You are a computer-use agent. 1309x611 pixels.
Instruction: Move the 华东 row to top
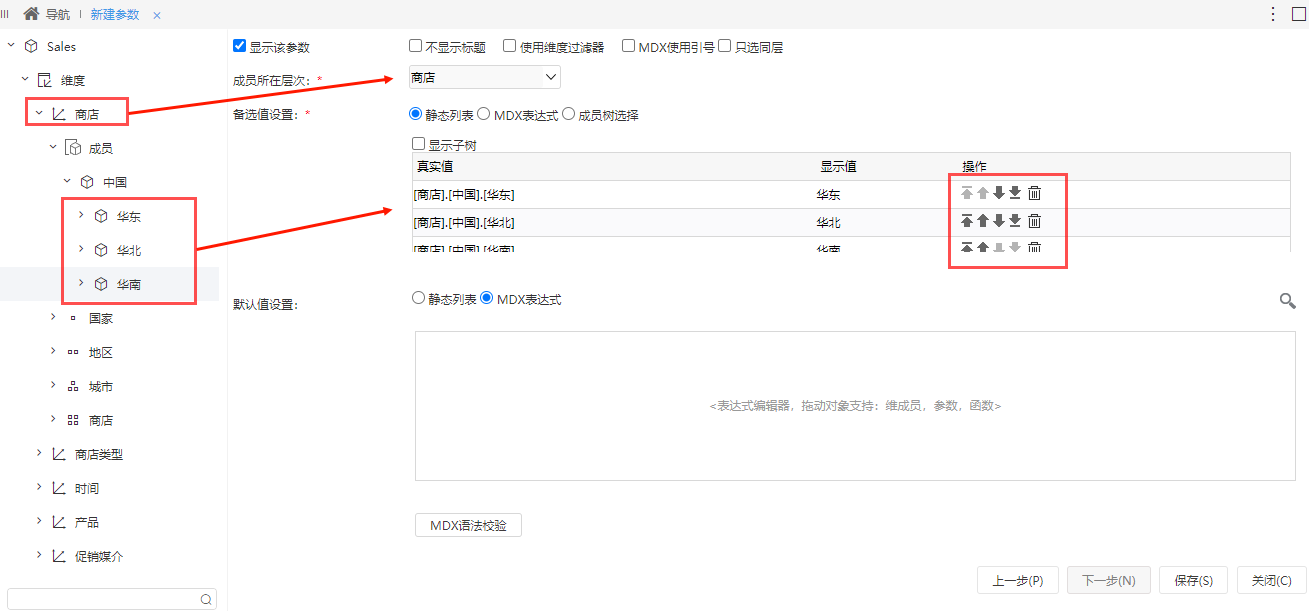[967, 193]
